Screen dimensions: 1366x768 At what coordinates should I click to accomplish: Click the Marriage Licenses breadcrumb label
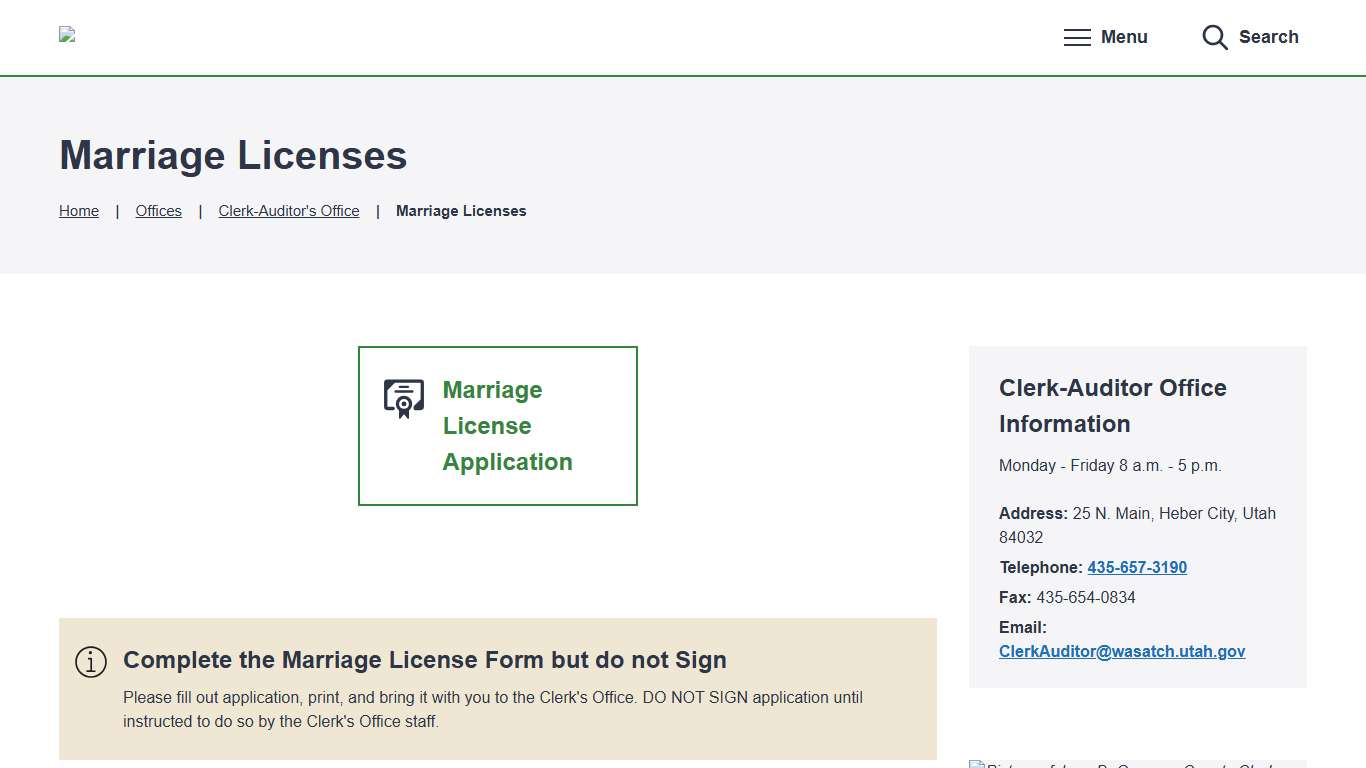point(461,211)
